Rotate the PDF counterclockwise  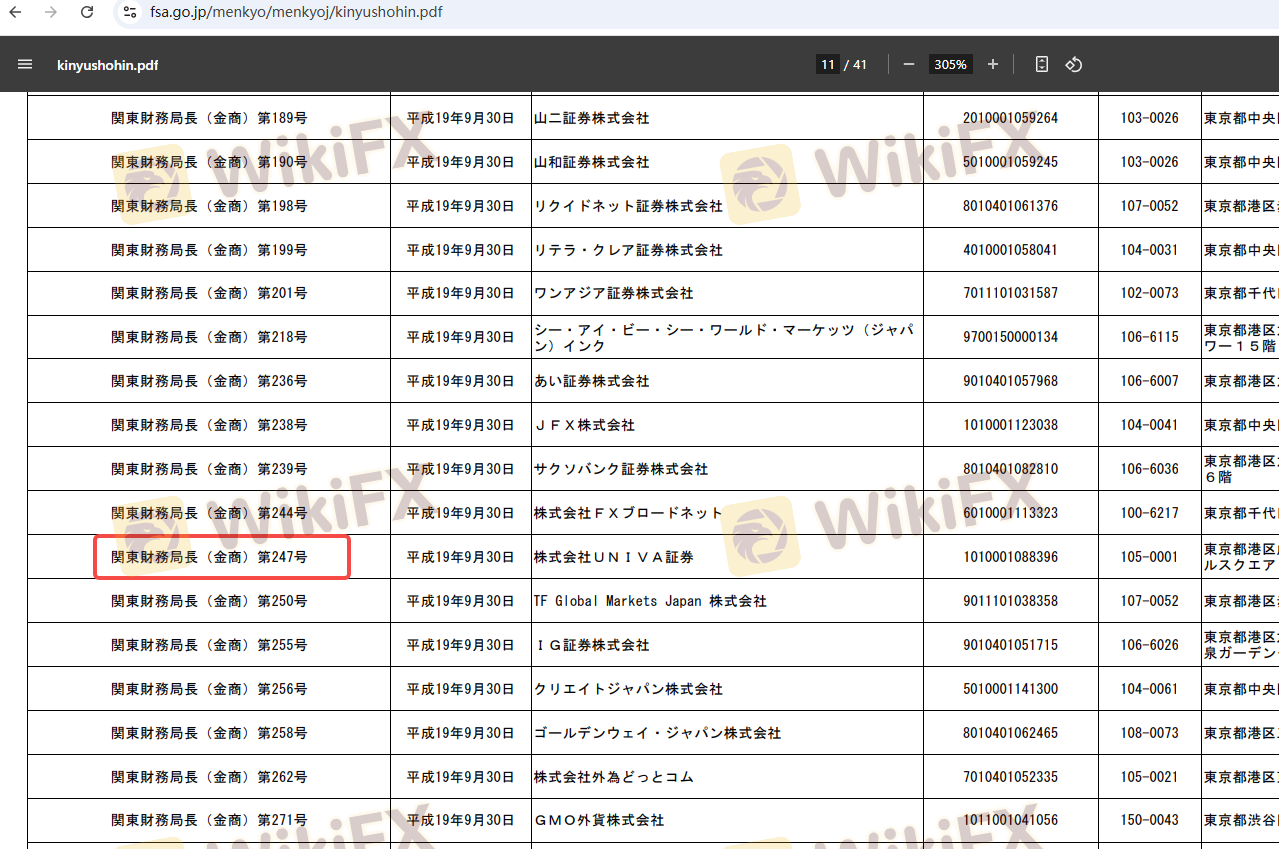coord(1073,65)
